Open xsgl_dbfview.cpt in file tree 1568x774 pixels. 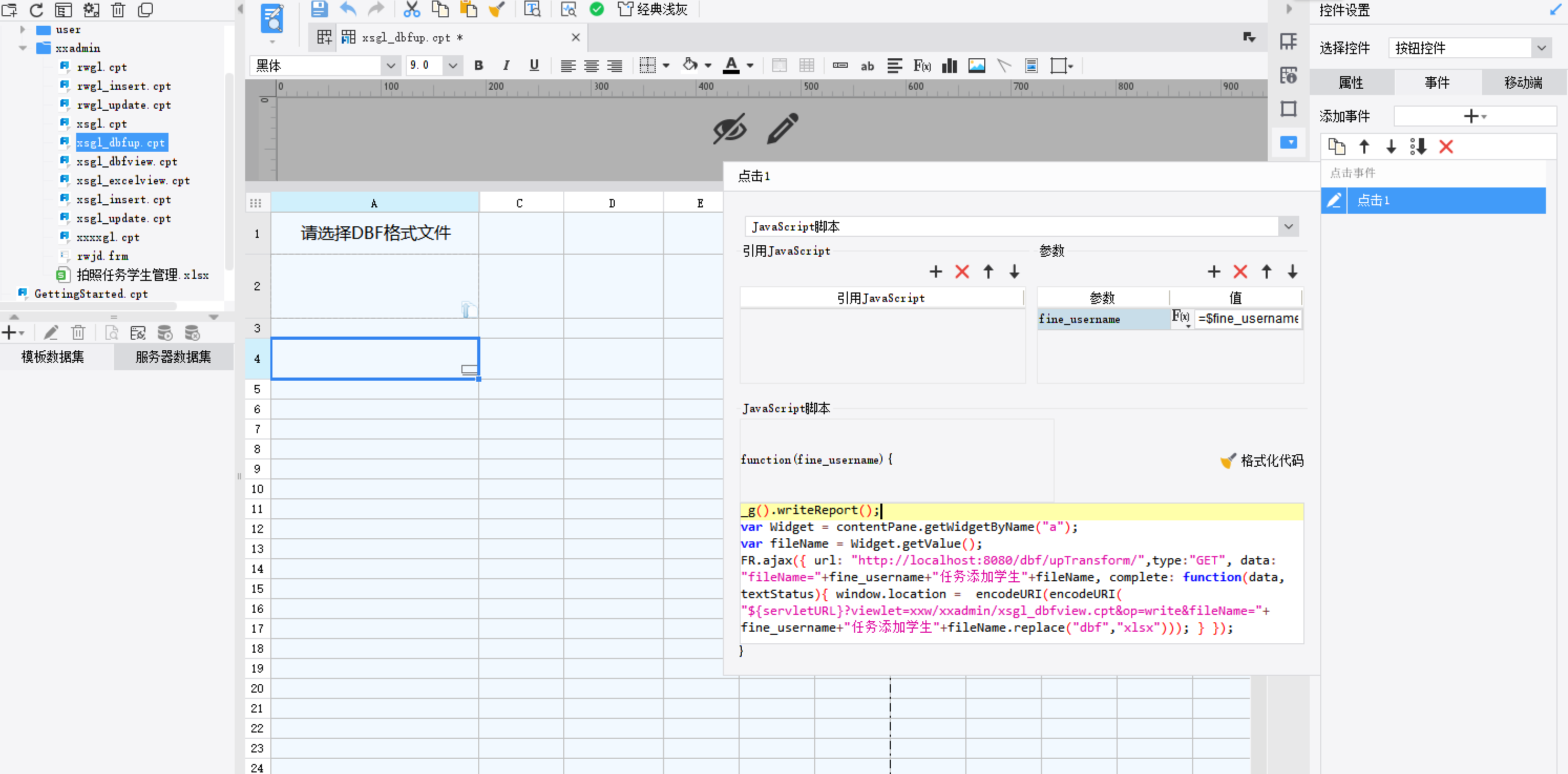[x=126, y=161]
